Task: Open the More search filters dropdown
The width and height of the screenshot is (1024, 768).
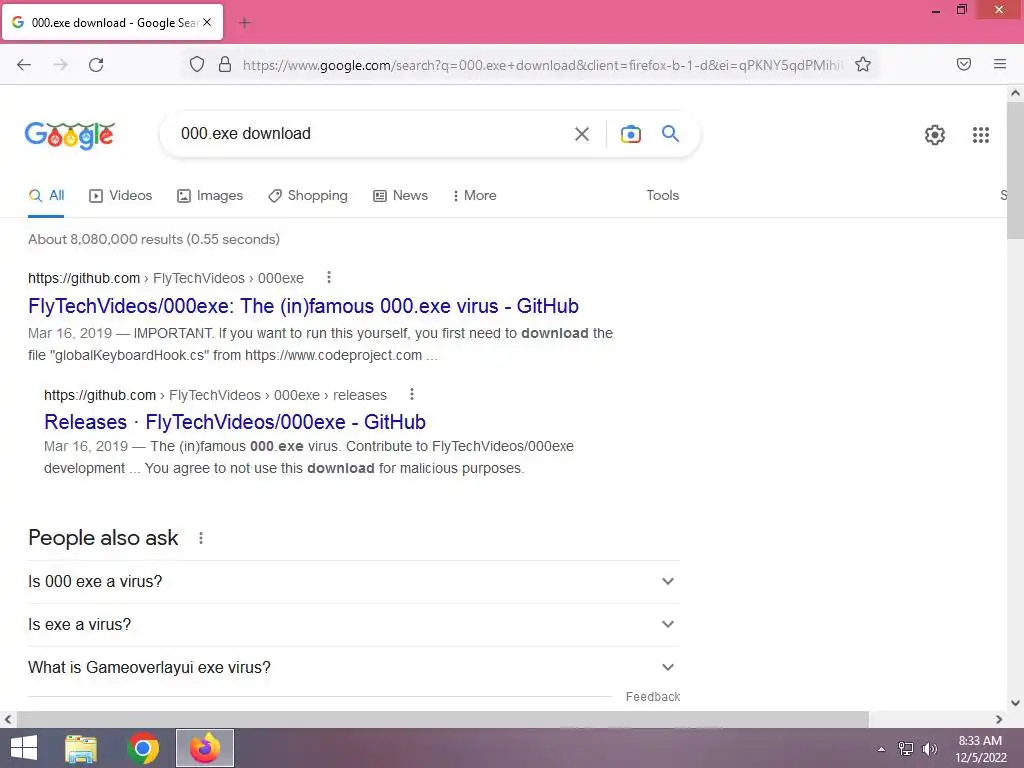Action: tap(474, 196)
